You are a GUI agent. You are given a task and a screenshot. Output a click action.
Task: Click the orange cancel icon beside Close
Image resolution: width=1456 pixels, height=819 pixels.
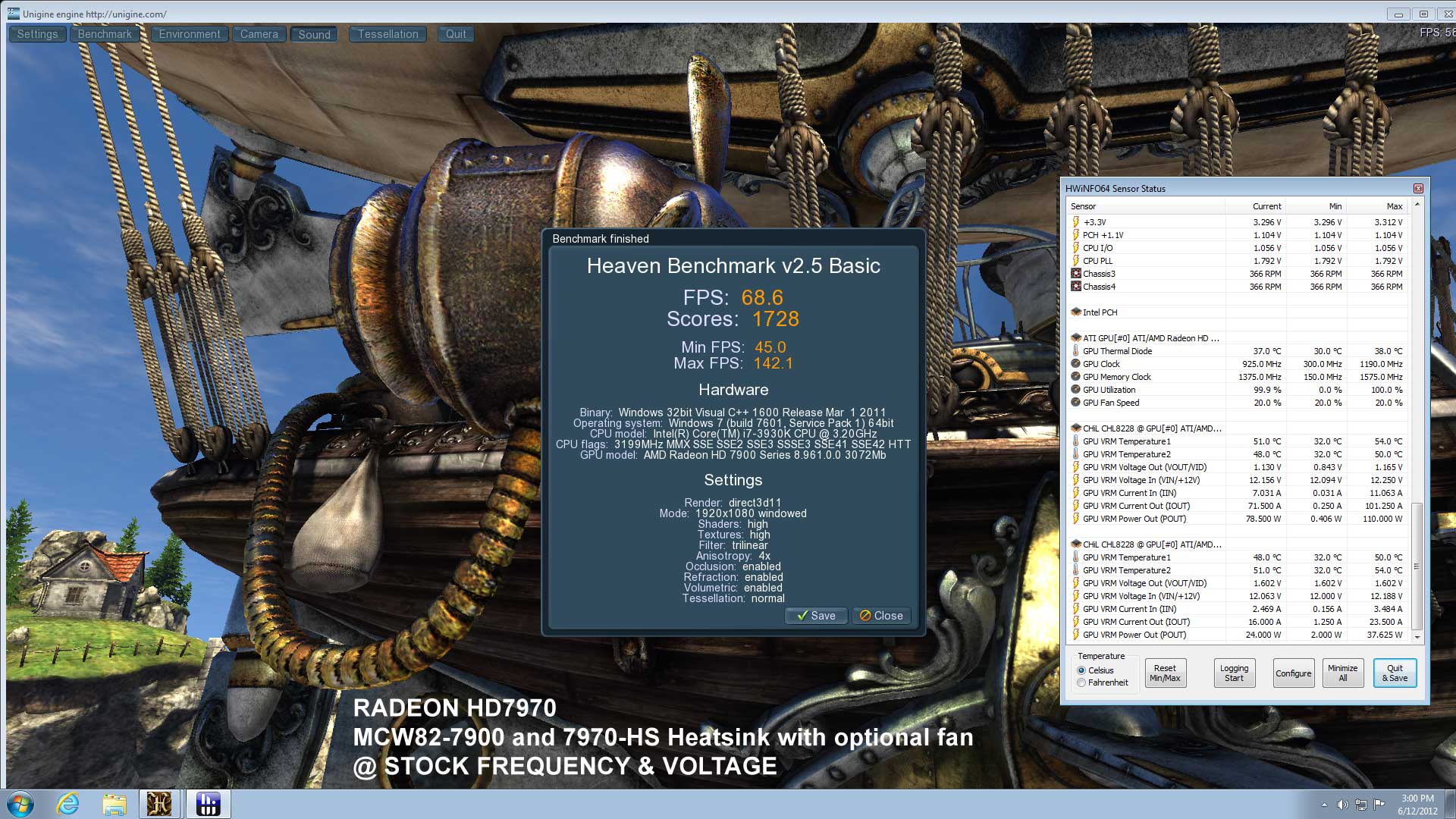coord(864,616)
